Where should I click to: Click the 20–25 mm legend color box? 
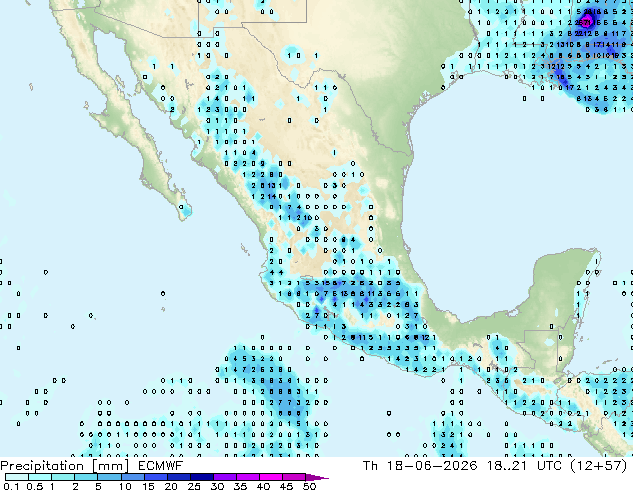(178, 477)
